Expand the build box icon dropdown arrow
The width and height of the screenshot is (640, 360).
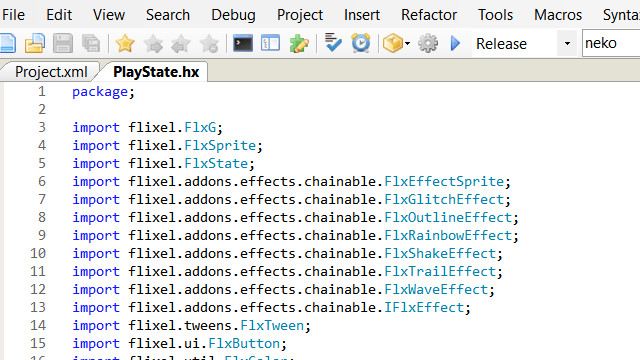coord(407,44)
